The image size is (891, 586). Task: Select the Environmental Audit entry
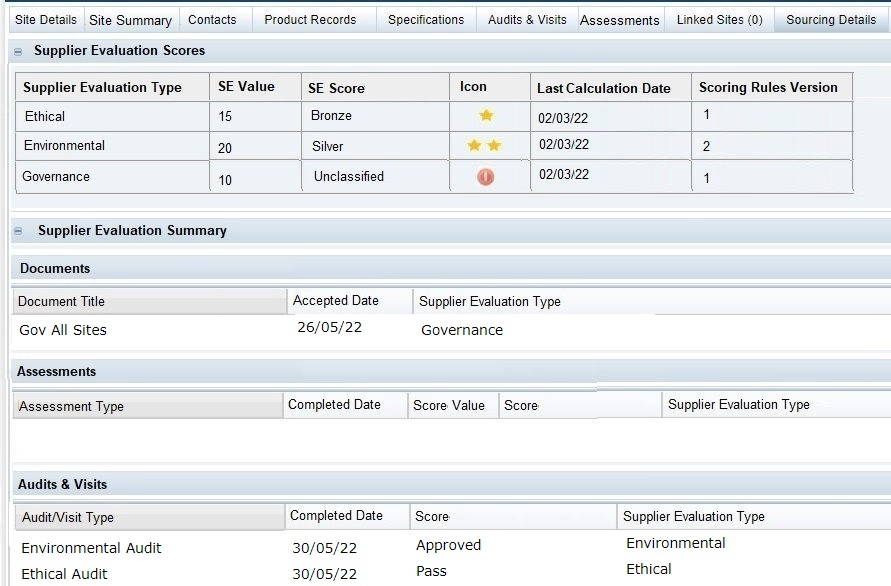click(x=91, y=548)
